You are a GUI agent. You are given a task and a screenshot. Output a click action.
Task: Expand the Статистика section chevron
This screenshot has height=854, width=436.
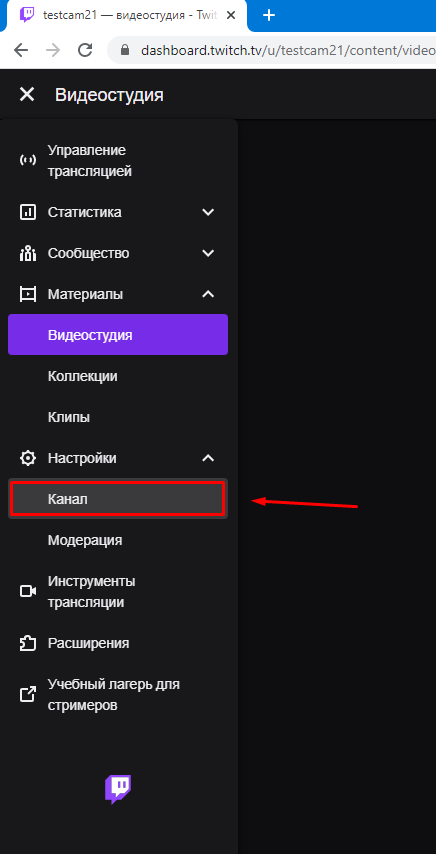pos(208,212)
